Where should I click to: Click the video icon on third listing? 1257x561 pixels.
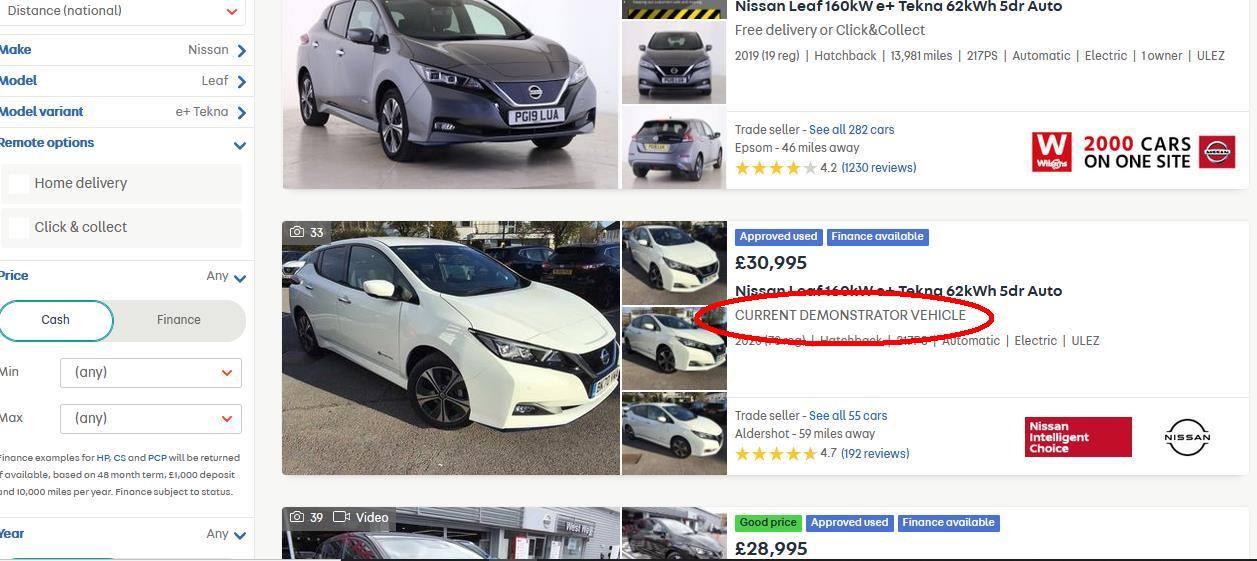click(x=341, y=517)
